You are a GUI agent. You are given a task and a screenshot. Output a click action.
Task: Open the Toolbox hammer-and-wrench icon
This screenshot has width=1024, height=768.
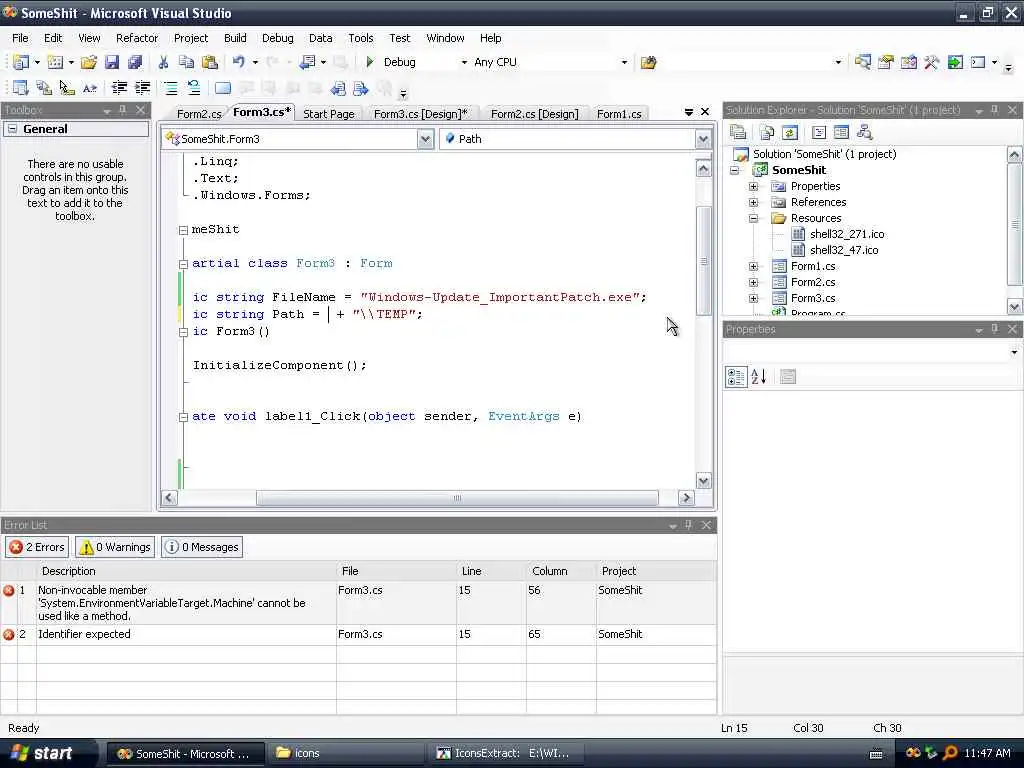point(931,62)
